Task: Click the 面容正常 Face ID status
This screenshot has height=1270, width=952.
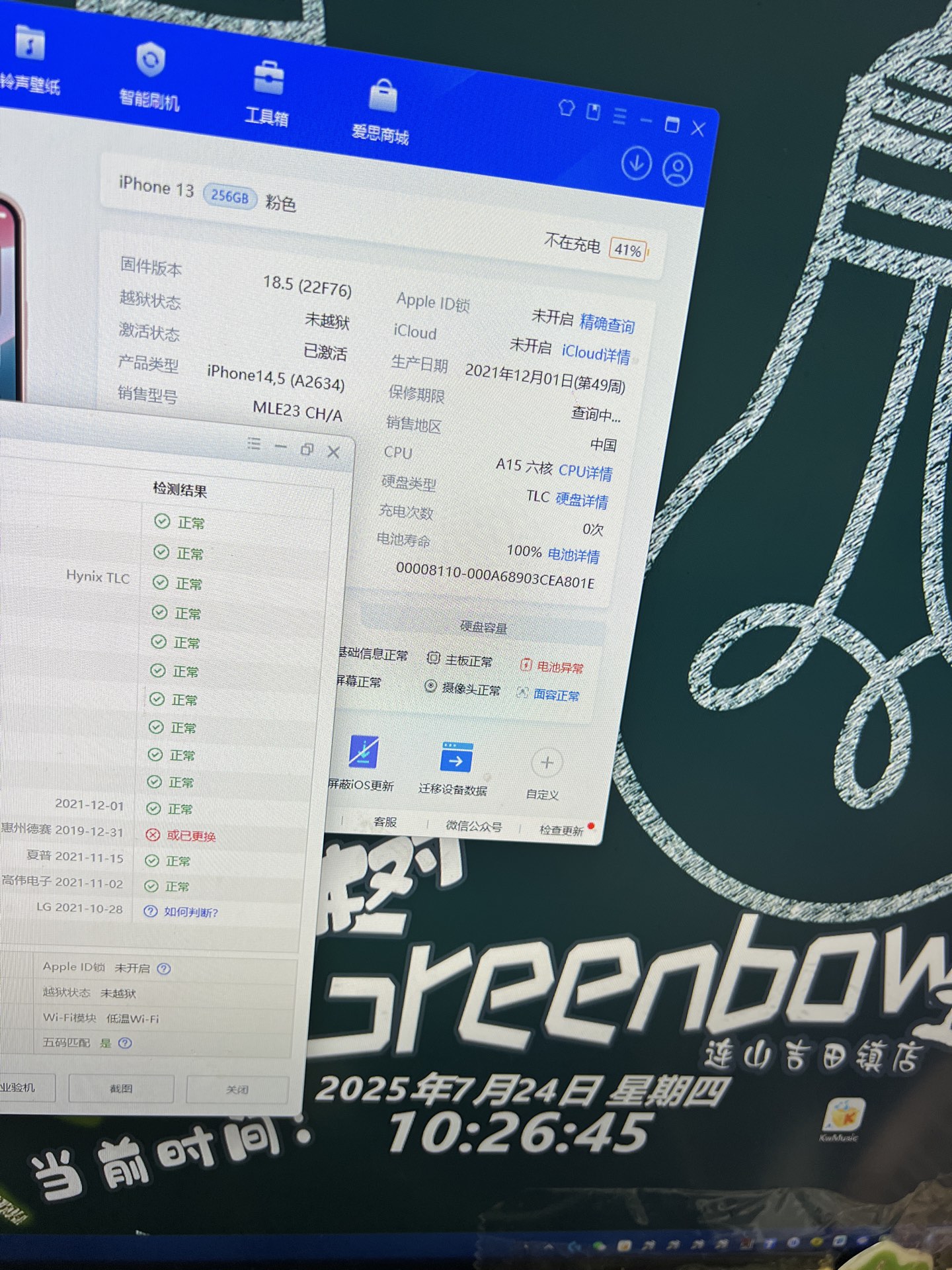Action: (548, 695)
